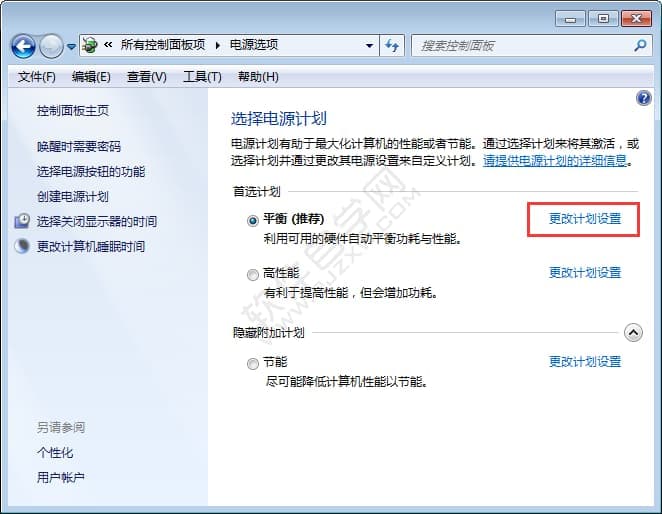The image size is (662, 514).
Task: Select the 节能 power plan
Action: [252, 363]
